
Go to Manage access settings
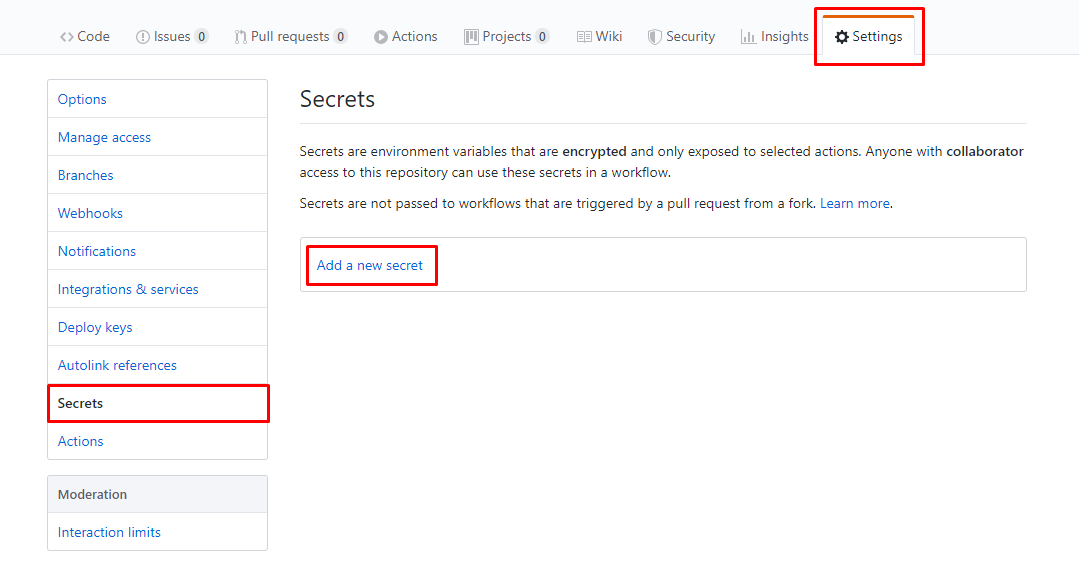[104, 137]
